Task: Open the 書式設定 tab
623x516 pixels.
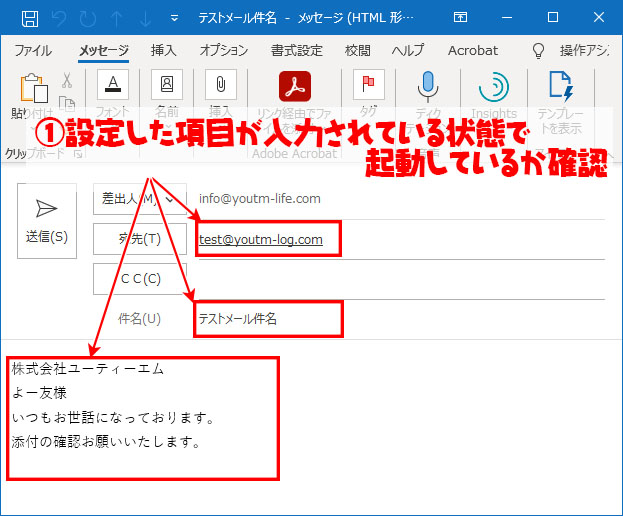Action: pos(296,51)
